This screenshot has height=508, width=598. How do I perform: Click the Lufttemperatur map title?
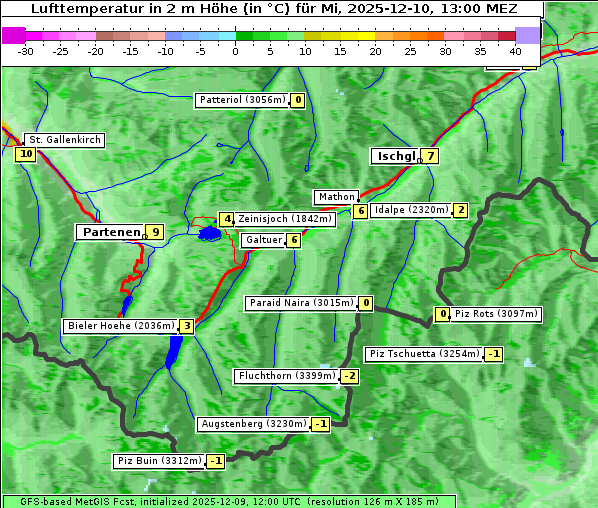(x=274, y=8)
